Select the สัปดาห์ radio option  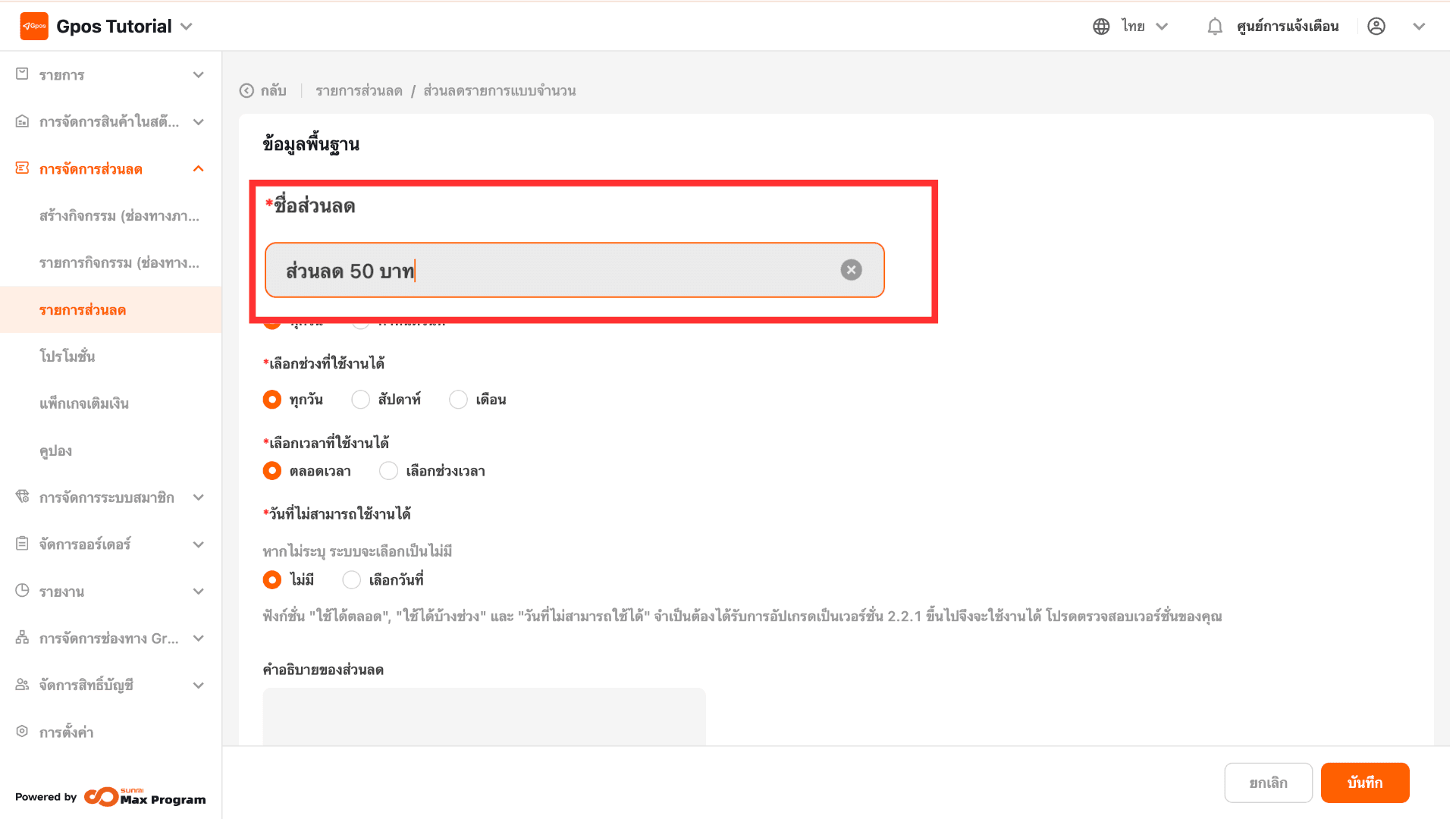coord(361,400)
